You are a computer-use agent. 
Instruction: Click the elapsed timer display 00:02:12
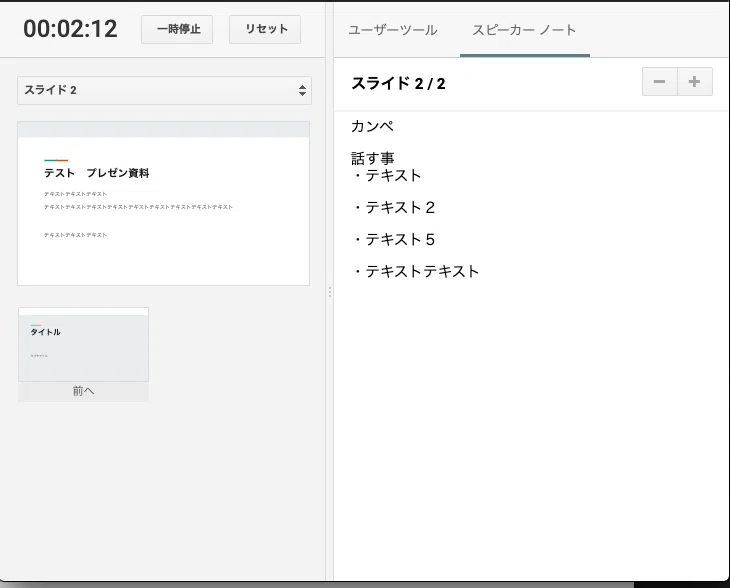coord(70,29)
